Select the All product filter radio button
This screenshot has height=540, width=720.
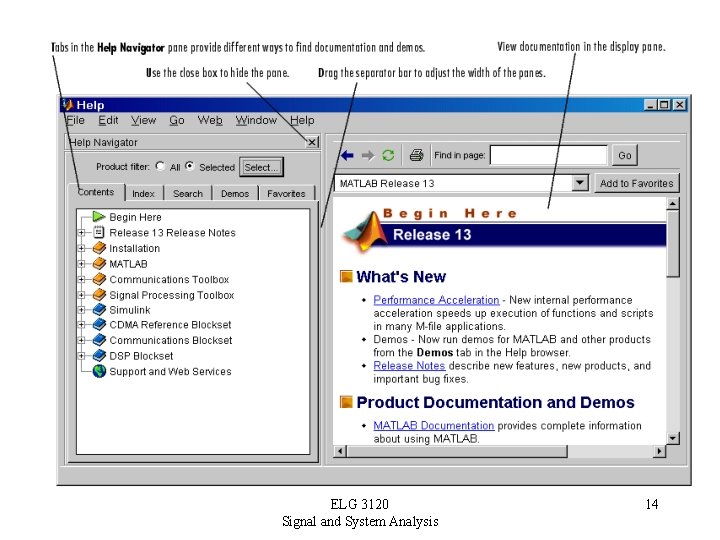160,166
